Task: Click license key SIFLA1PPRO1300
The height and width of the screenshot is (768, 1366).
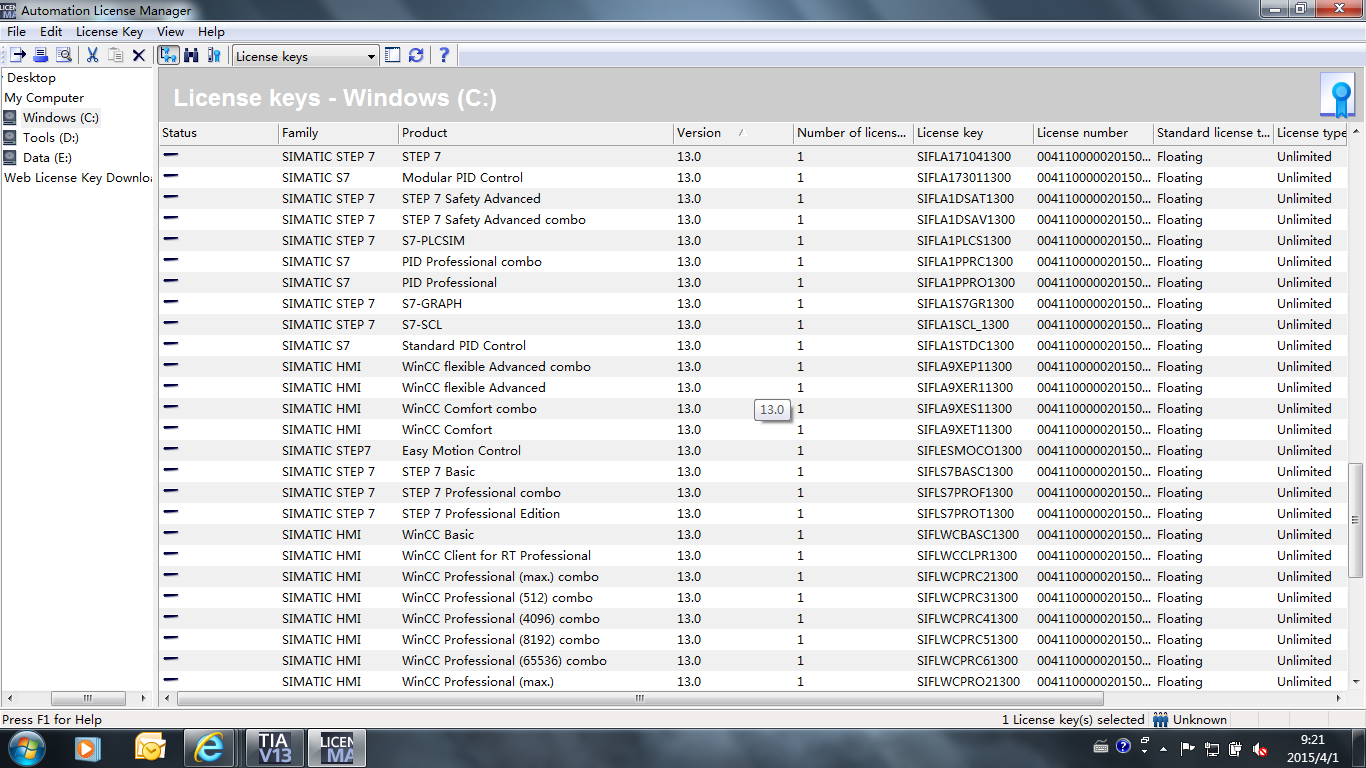Action: point(966,283)
